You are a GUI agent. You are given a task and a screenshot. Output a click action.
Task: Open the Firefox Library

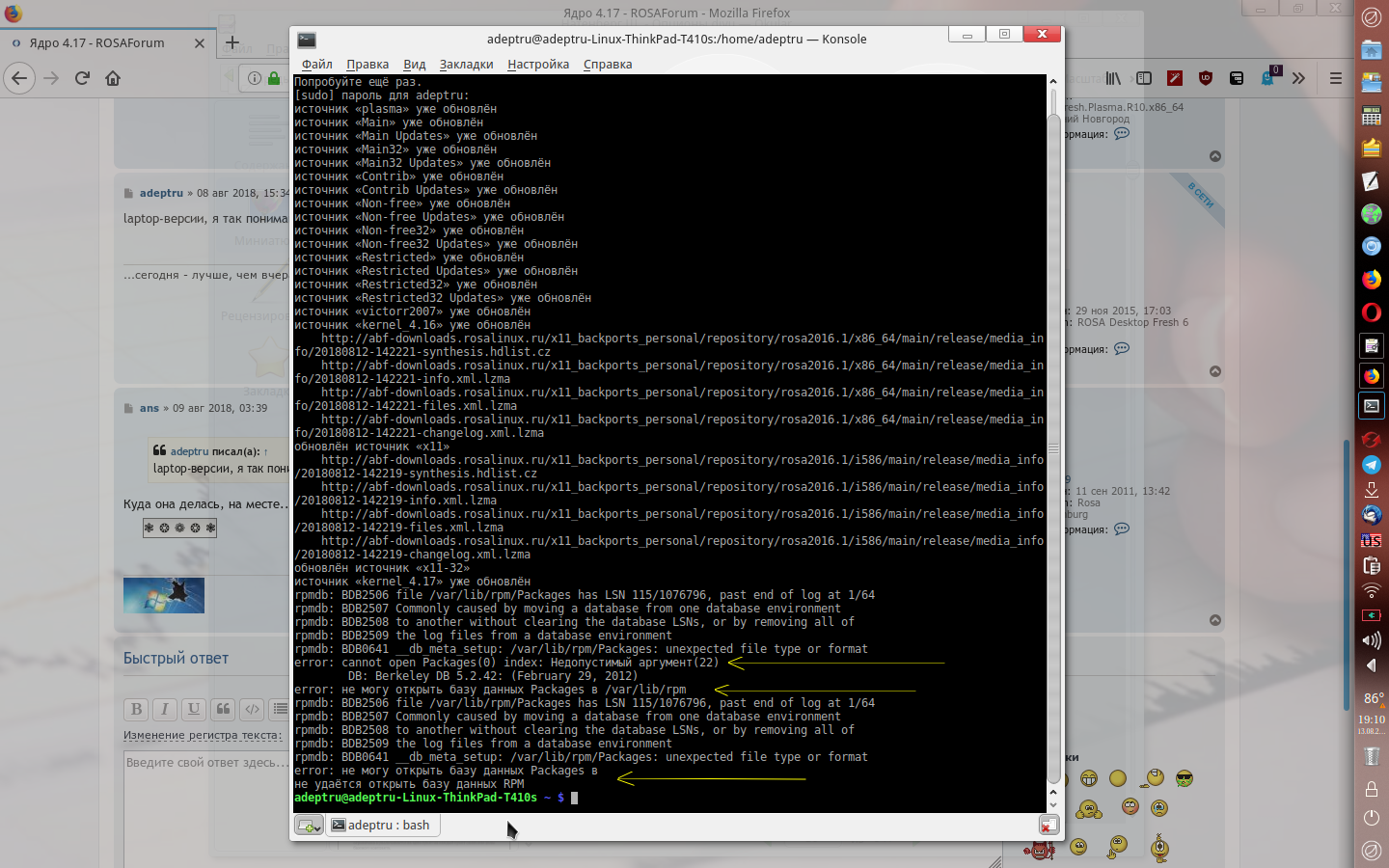pos(1113,78)
